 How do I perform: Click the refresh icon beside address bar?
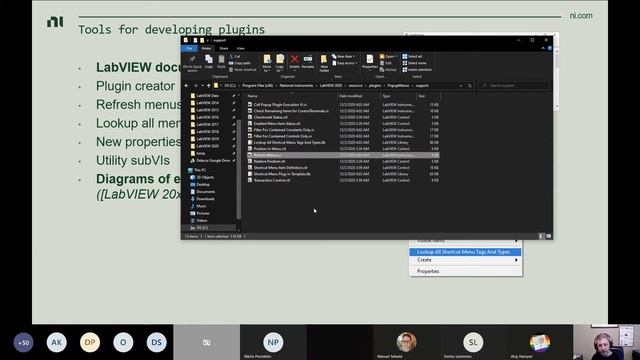(x=470, y=86)
